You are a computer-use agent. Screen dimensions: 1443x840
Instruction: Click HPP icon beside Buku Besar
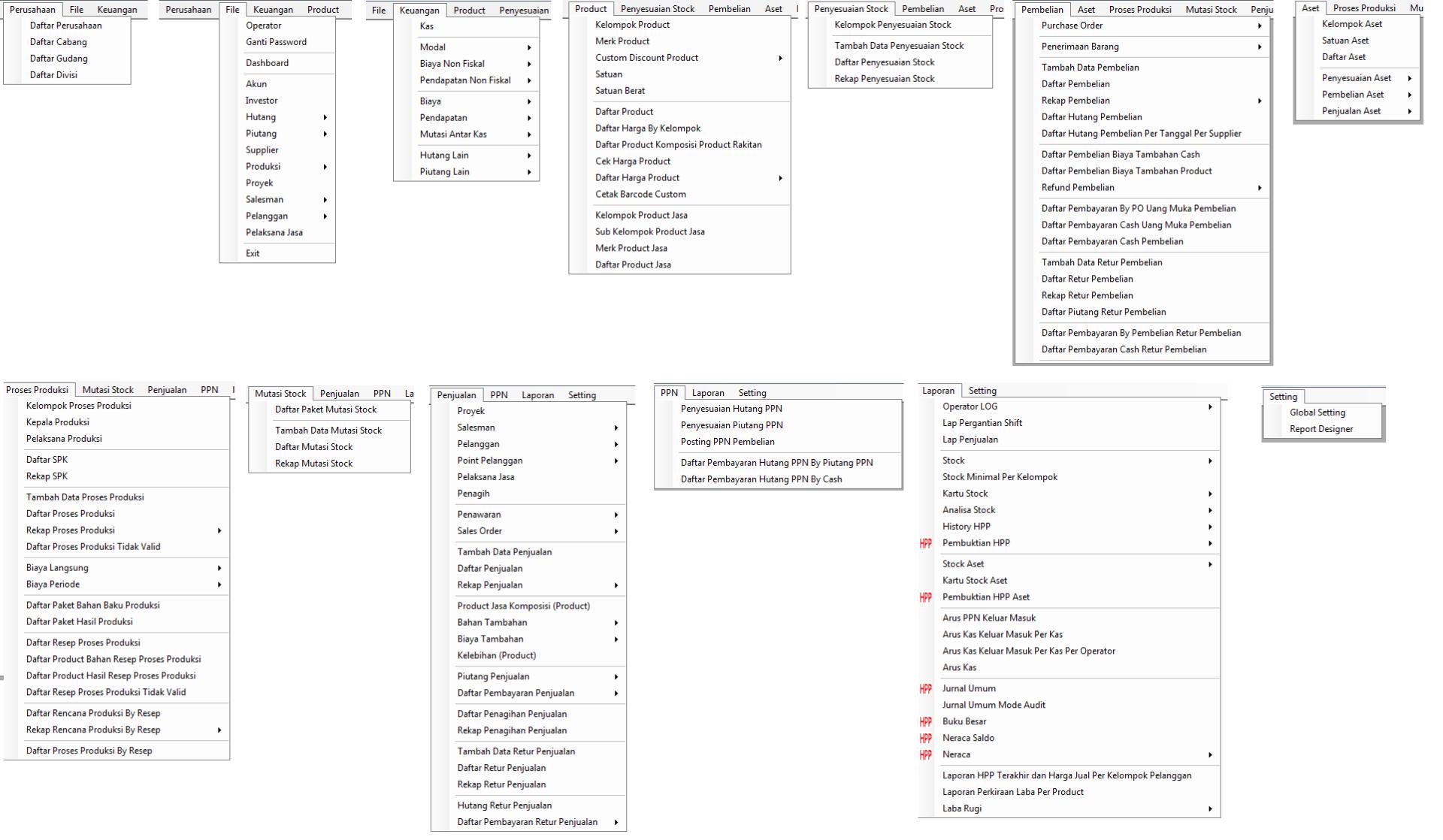[925, 722]
